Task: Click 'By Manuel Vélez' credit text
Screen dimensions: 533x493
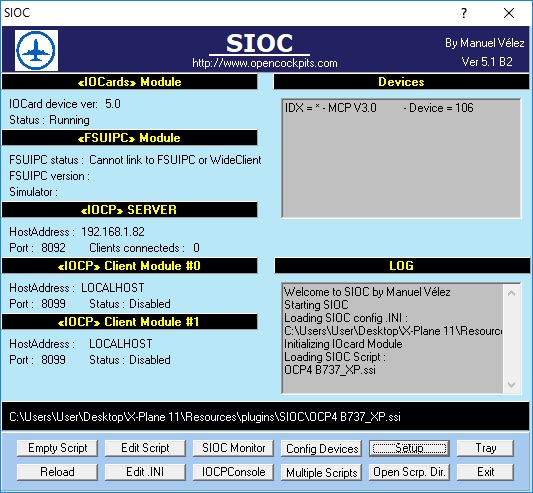Action: (x=485, y=43)
